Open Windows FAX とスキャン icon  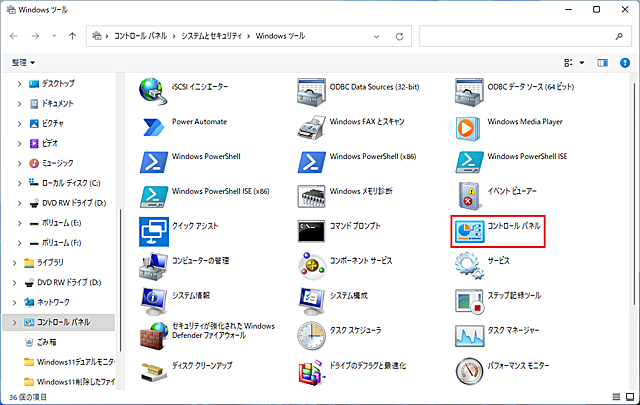(x=311, y=127)
